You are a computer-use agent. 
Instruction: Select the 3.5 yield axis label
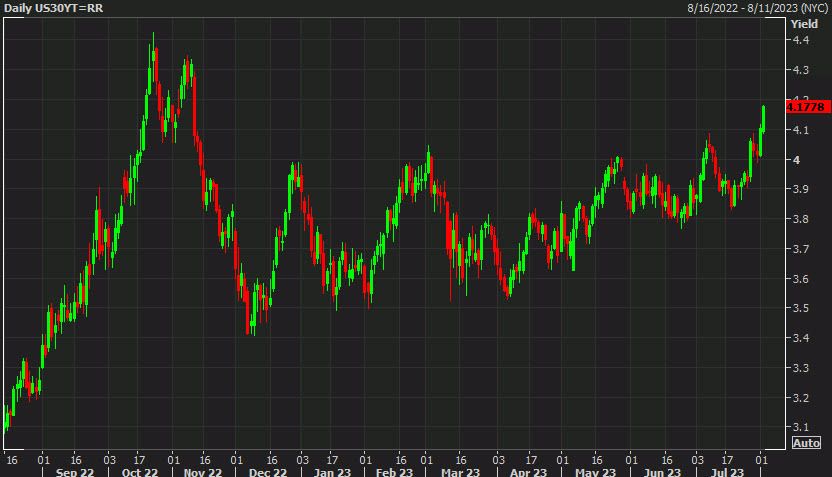(800, 309)
